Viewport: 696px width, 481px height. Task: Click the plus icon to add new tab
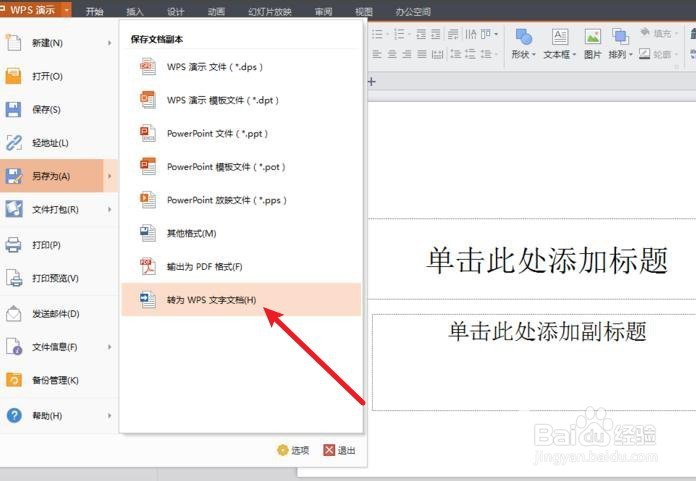click(372, 81)
